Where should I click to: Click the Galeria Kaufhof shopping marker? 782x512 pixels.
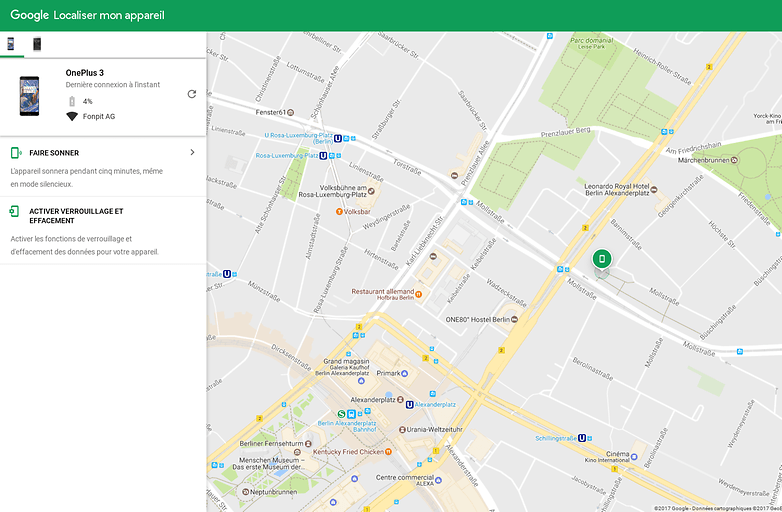click(x=361, y=381)
